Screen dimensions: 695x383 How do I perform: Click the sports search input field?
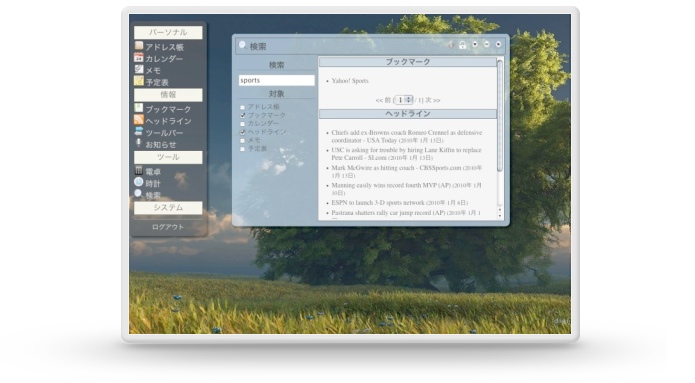(x=277, y=80)
